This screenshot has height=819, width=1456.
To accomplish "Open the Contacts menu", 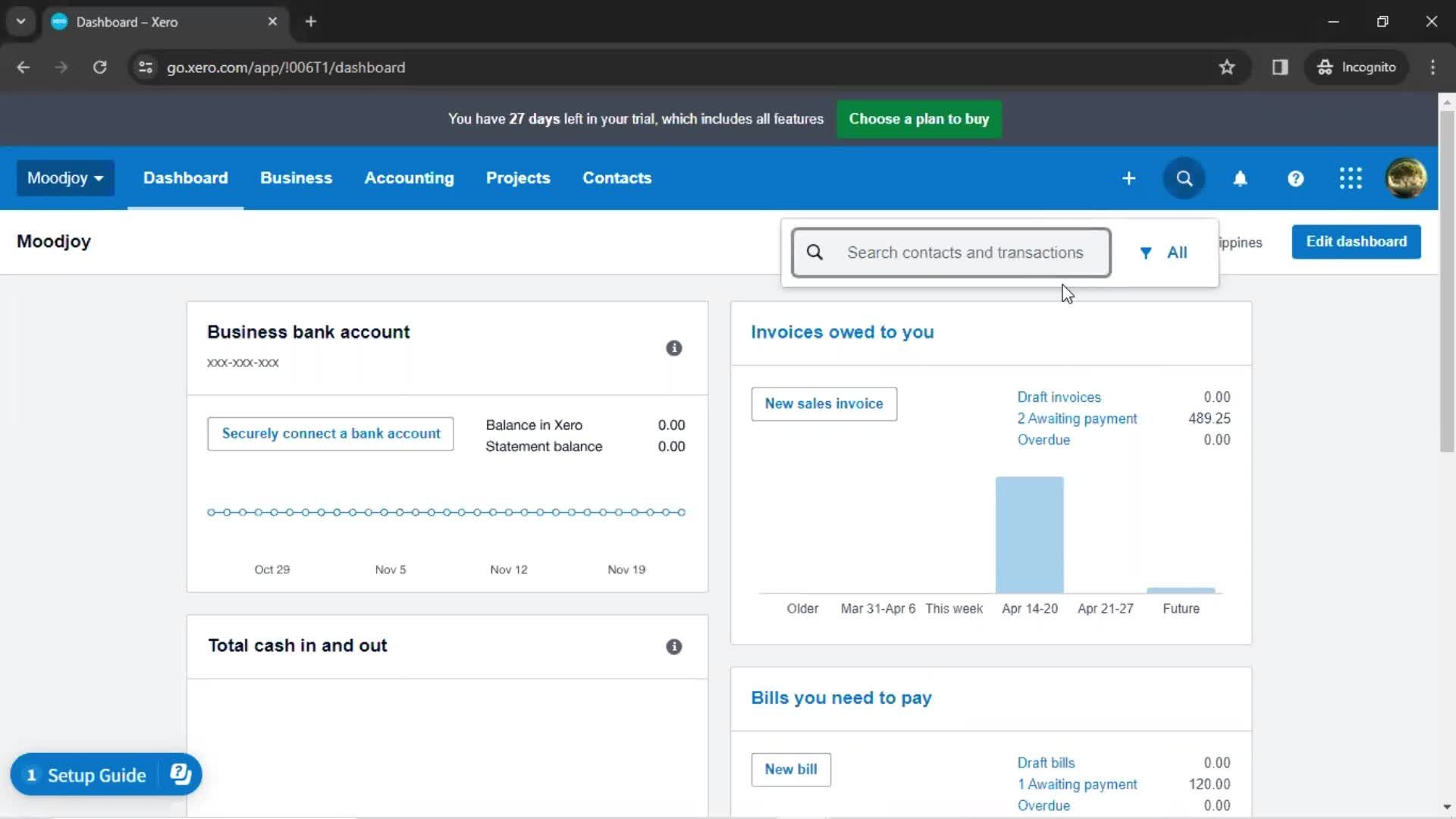I will tap(617, 178).
